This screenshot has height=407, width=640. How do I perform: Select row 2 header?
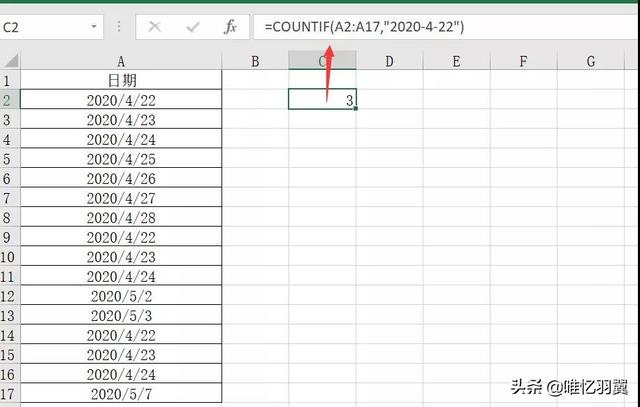9,100
